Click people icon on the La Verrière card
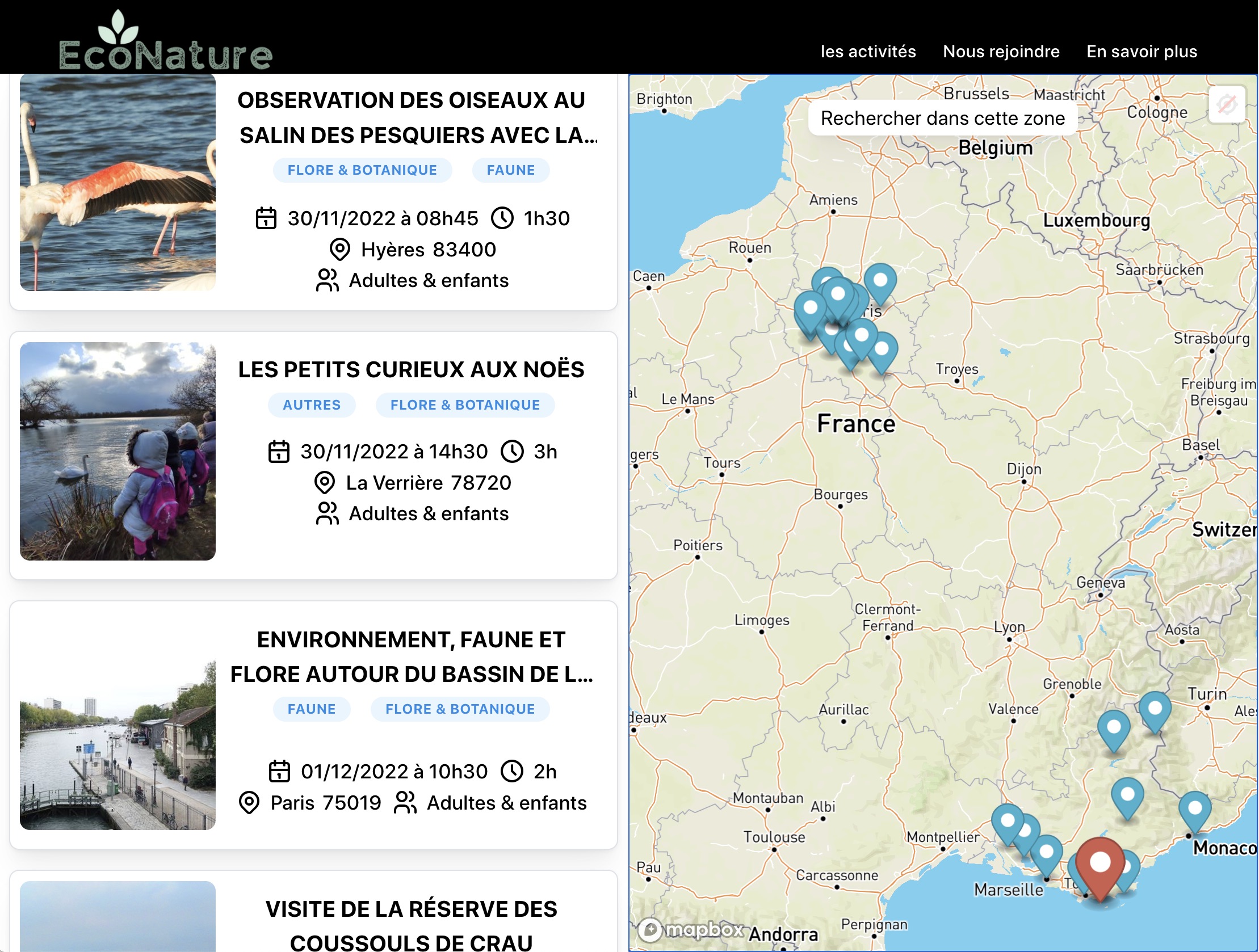Viewport: 1259px width, 952px height. point(328,514)
